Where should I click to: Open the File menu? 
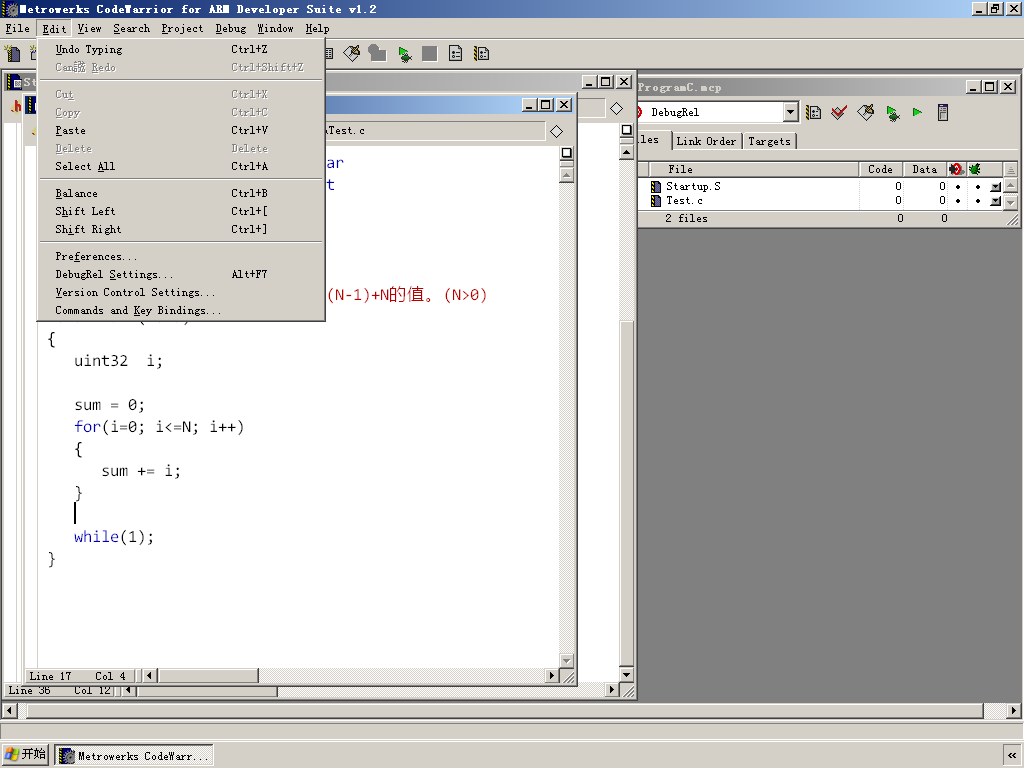click(x=18, y=29)
